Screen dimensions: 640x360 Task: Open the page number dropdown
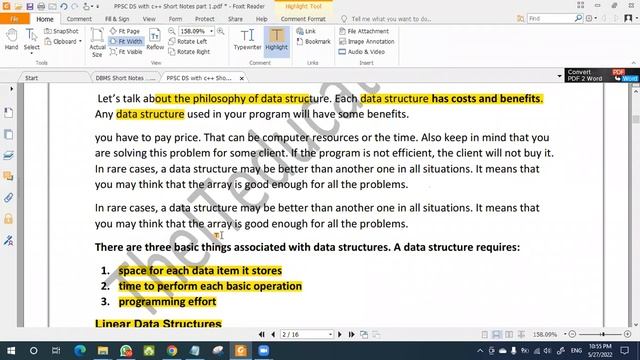coord(330,334)
